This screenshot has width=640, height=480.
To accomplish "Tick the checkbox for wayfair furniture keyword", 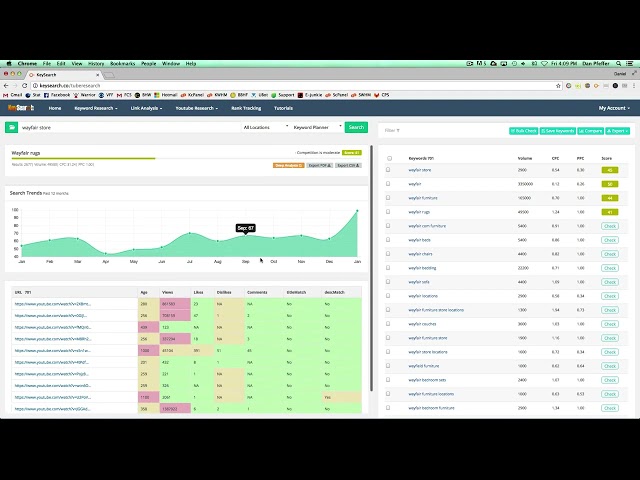I will click(388, 198).
